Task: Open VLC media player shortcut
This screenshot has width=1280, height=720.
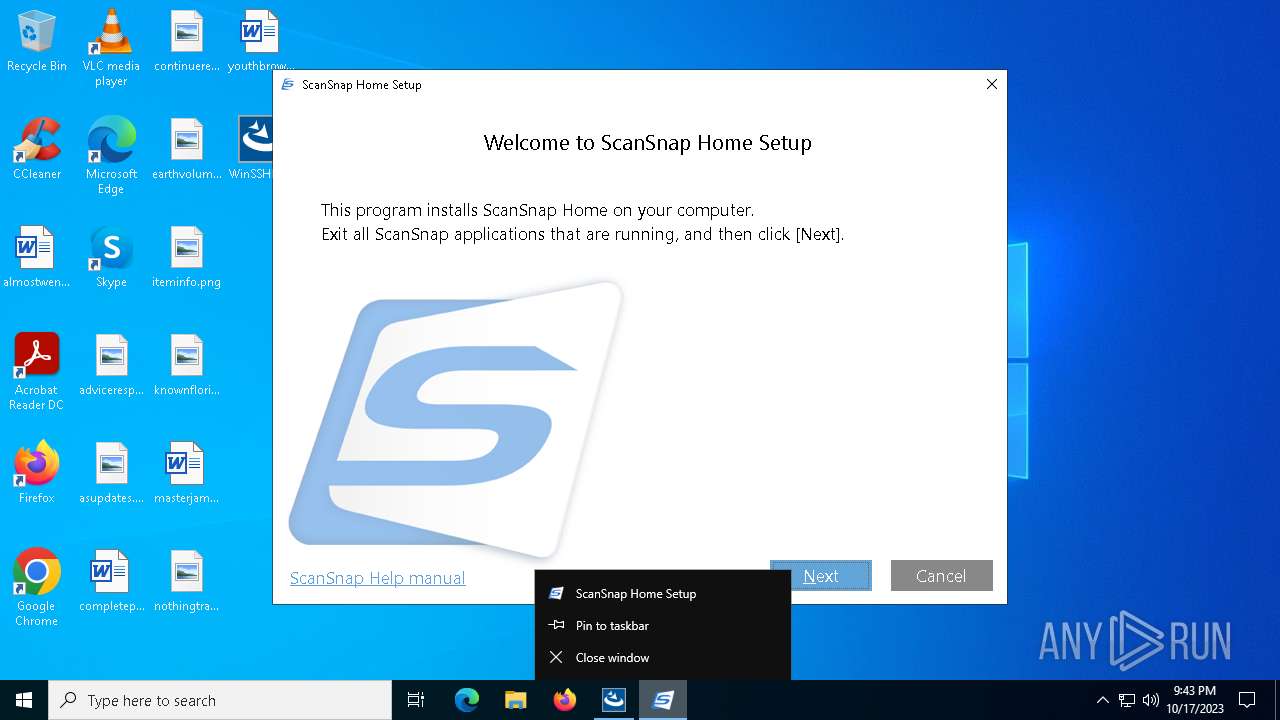Action: click(x=111, y=48)
